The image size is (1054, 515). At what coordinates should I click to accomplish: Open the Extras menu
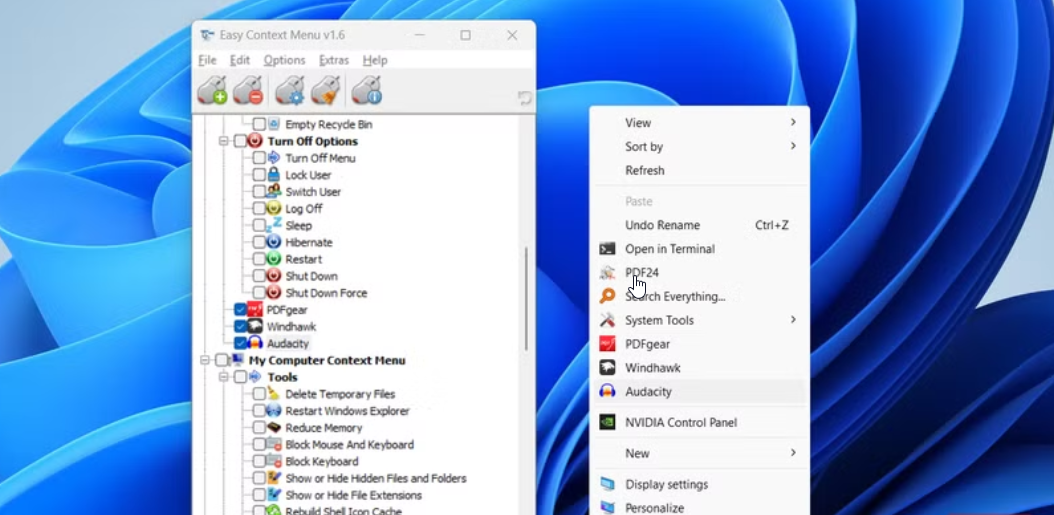(x=333, y=60)
